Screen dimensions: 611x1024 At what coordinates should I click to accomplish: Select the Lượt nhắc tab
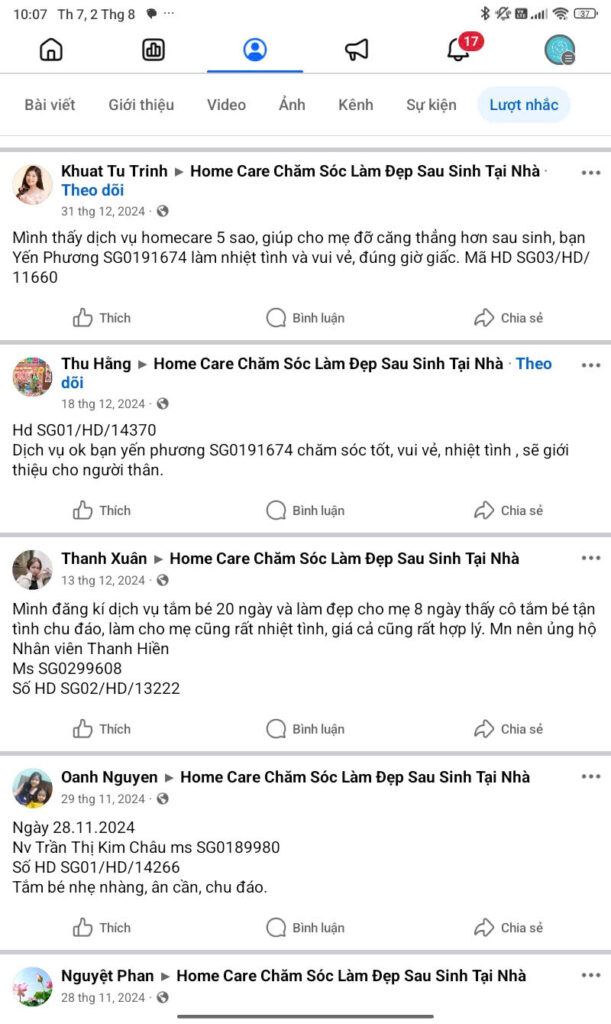point(524,104)
